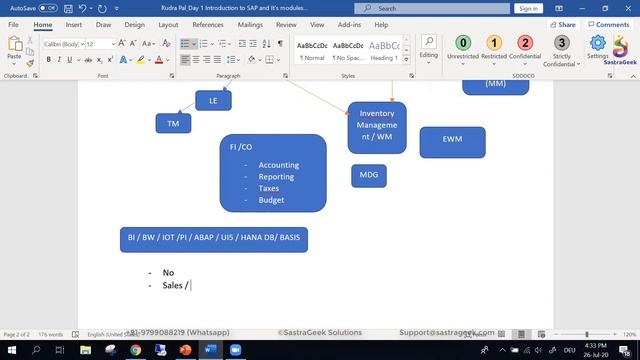Decrease paragraph indent
Image resolution: width=640 pixels, height=360 pixels.
point(242,43)
